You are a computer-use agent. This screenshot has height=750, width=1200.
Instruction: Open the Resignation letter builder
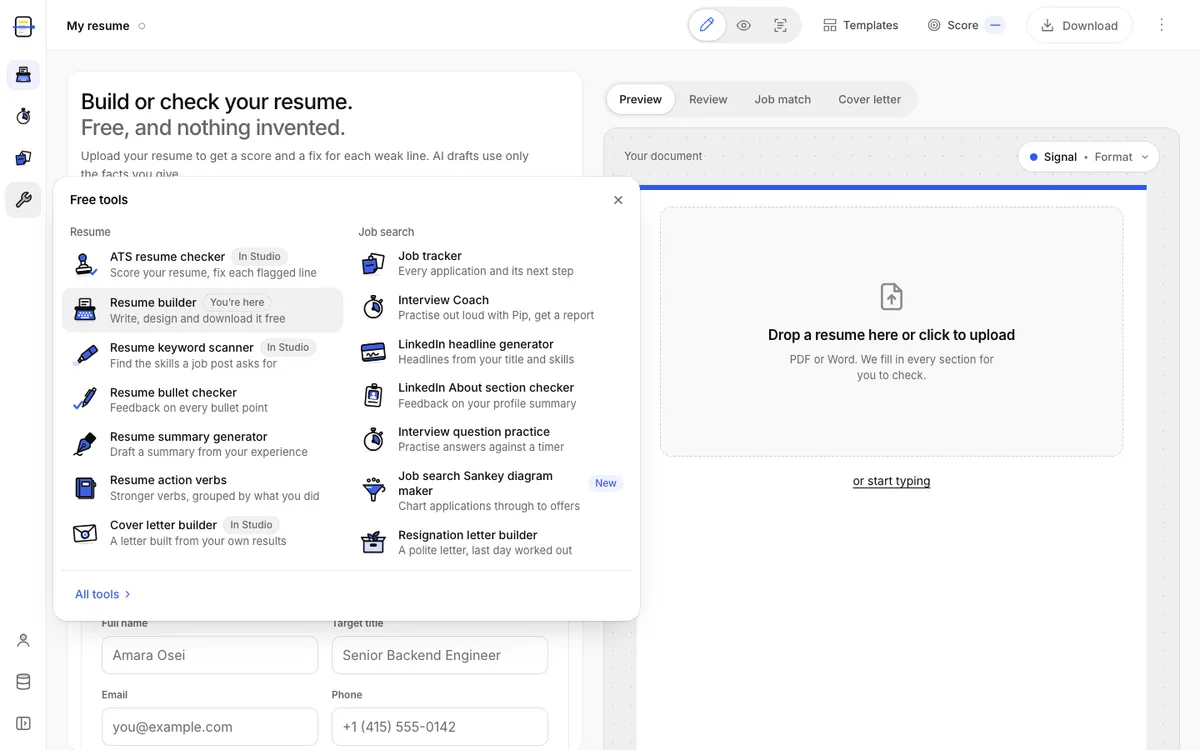pyautogui.click(x=491, y=542)
